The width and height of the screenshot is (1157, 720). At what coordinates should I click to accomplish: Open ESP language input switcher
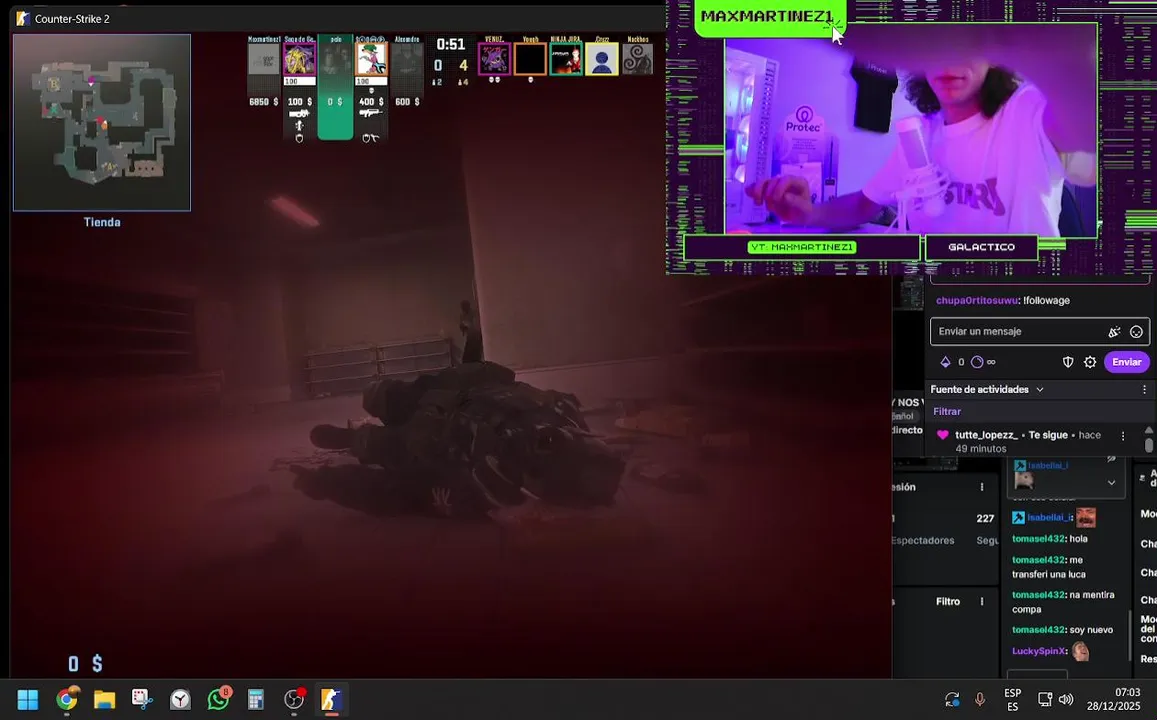1012,699
